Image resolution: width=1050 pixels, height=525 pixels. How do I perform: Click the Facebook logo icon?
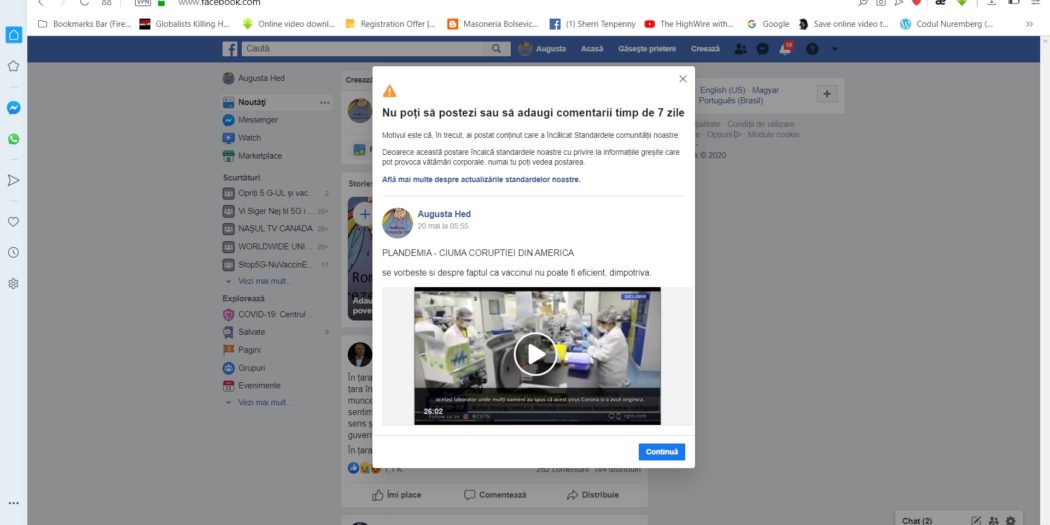point(230,48)
